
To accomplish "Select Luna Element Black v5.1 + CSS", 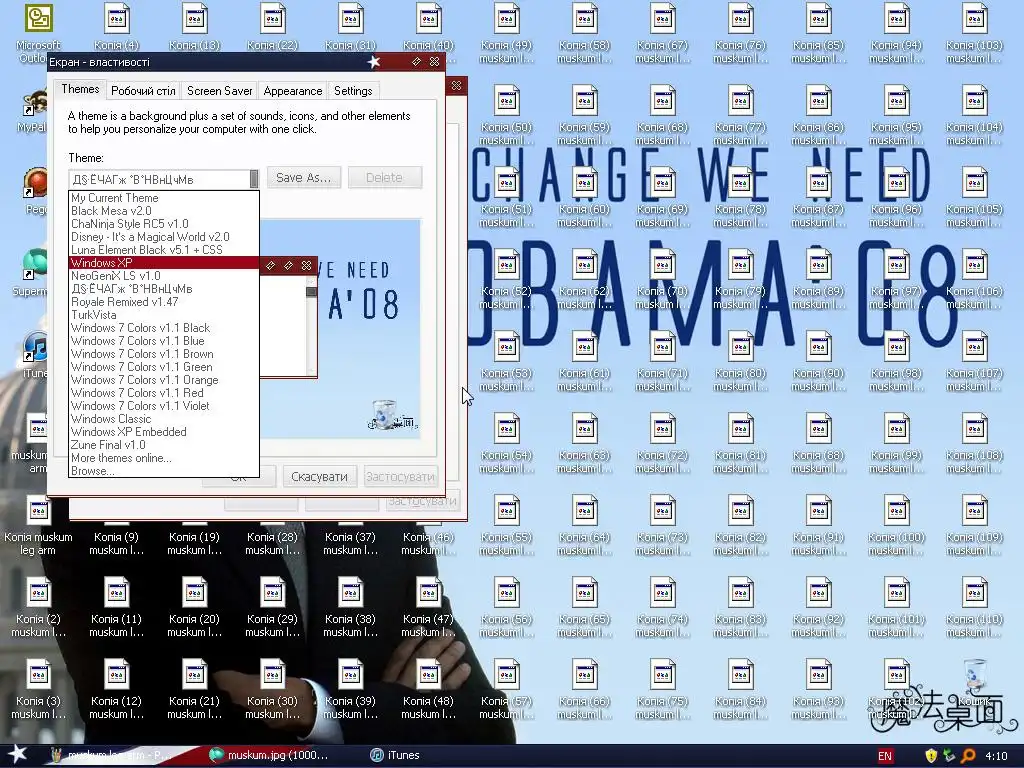I will coord(164,250).
